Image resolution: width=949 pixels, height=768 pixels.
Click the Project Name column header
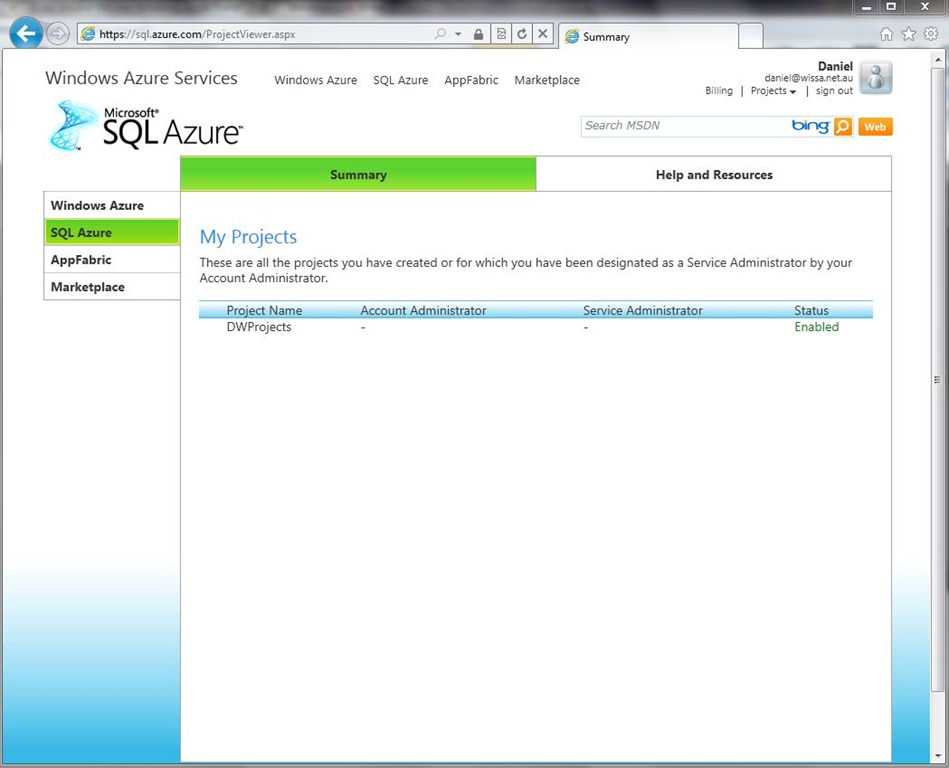tap(264, 310)
